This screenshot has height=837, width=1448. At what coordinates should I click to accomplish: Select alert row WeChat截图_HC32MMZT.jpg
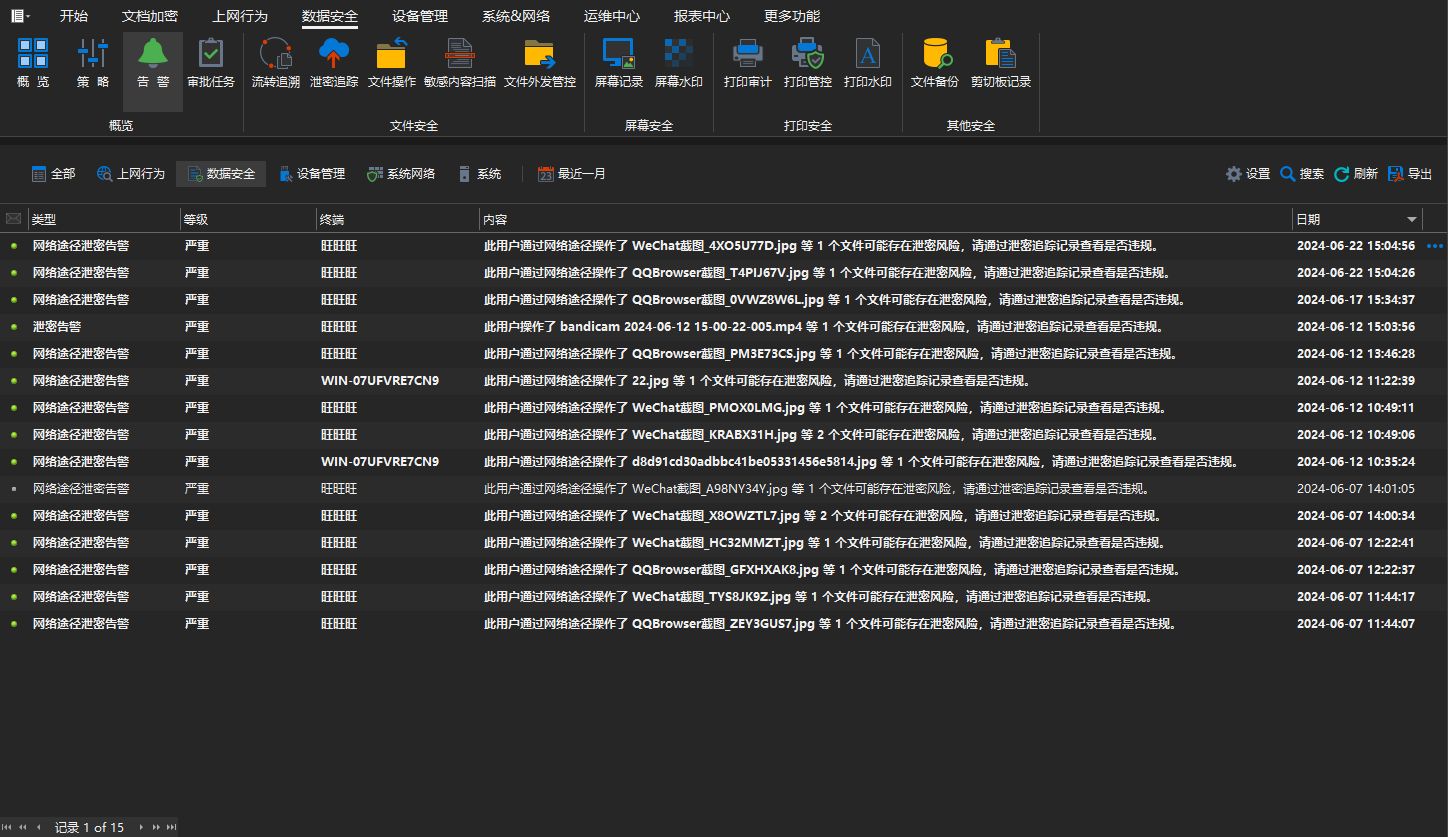724,543
